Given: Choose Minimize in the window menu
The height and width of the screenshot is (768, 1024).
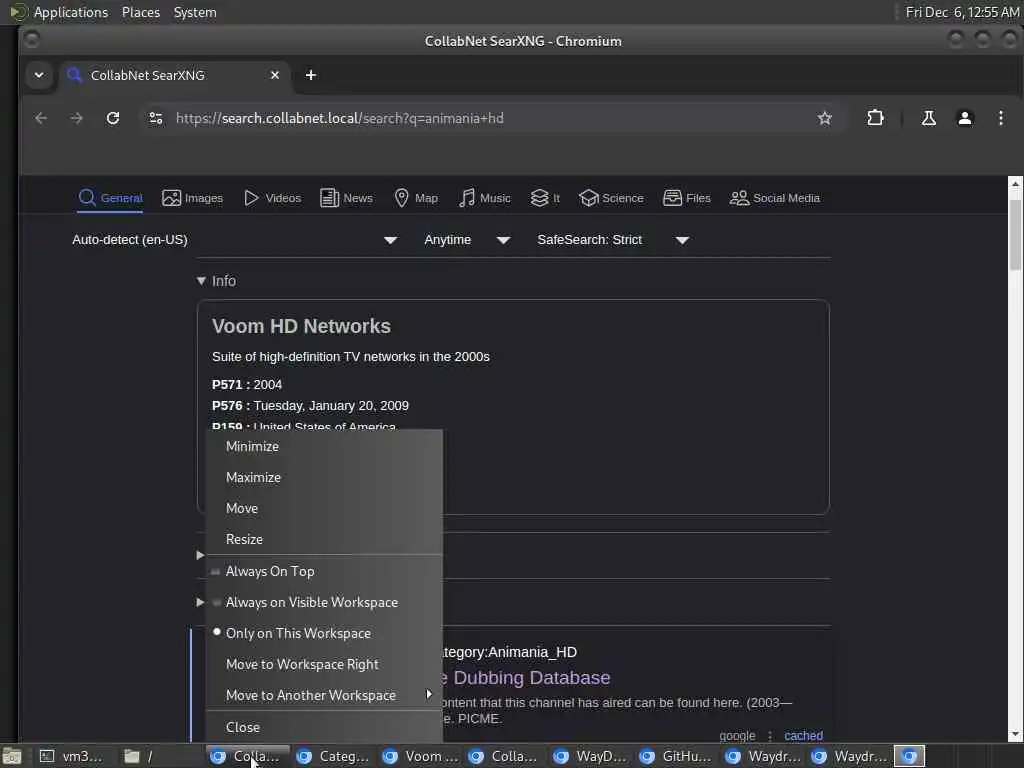Looking at the screenshot, I should 324,447.
